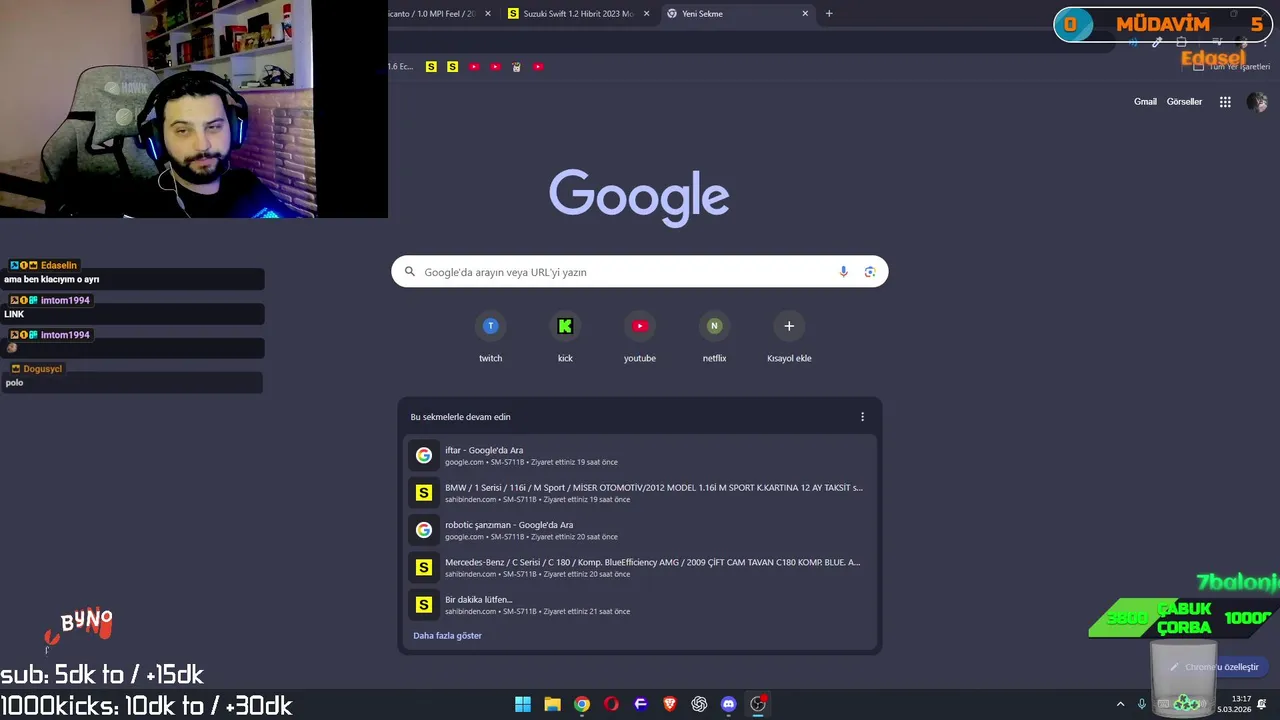Launch Opera from the taskbar
Screen dimensions: 1280x720
coord(611,704)
